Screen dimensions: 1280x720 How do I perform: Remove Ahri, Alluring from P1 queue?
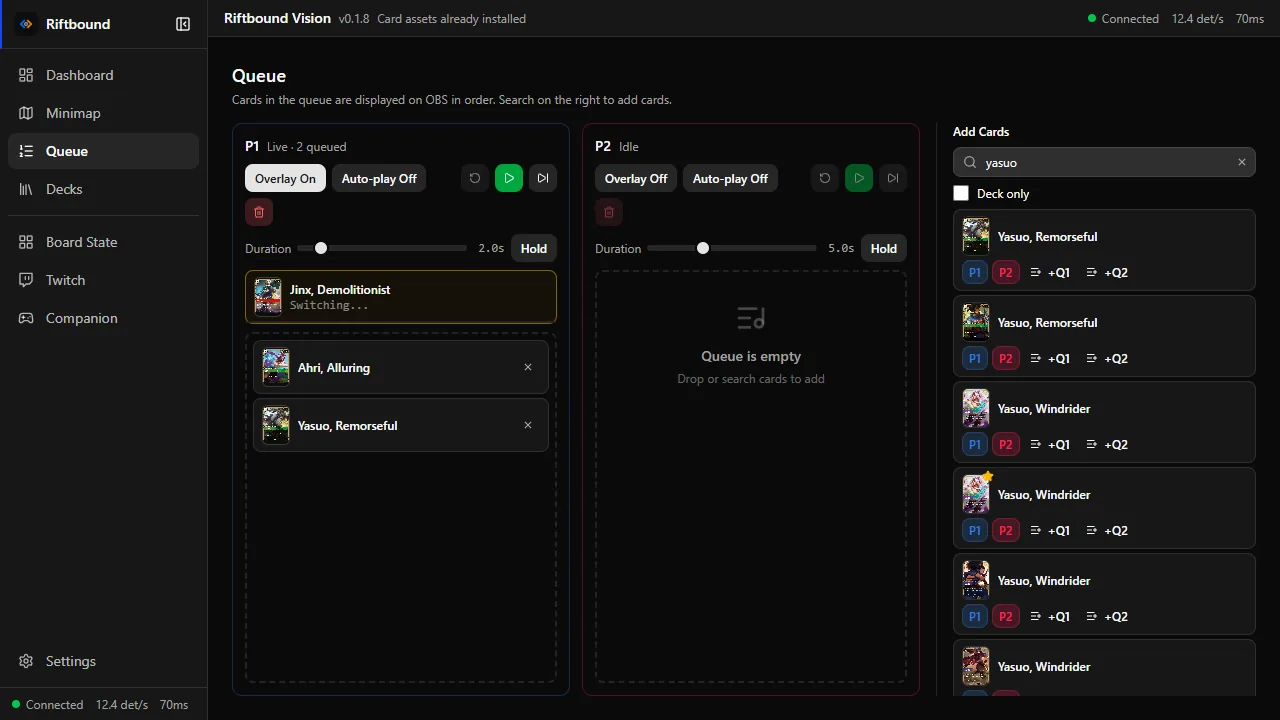[528, 367]
